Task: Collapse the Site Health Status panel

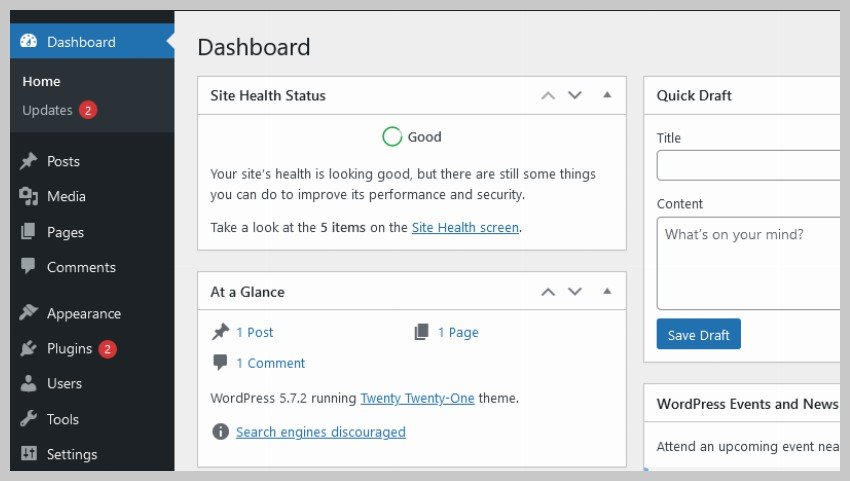Action: coord(607,95)
